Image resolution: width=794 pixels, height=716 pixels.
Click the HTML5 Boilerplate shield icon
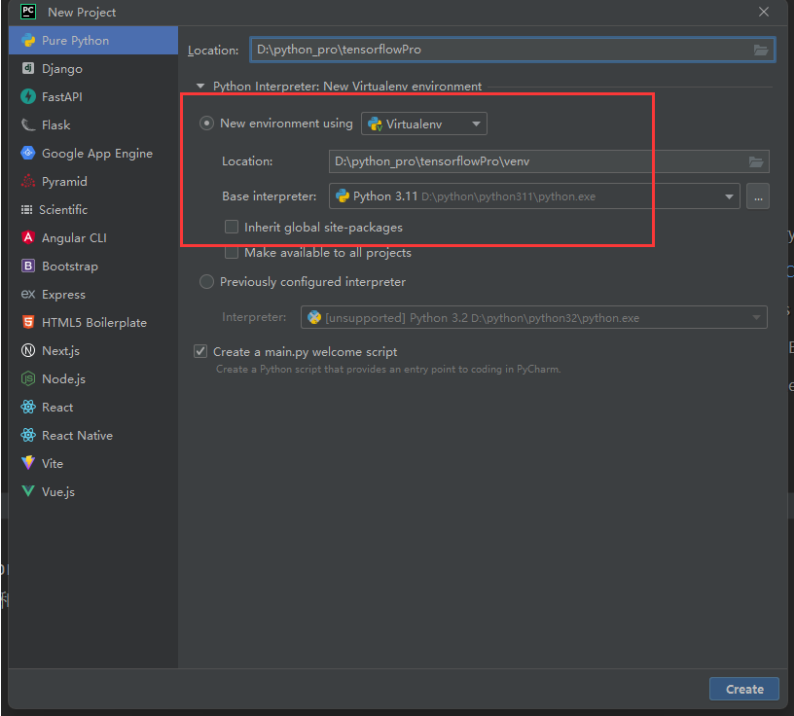tap(28, 322)
